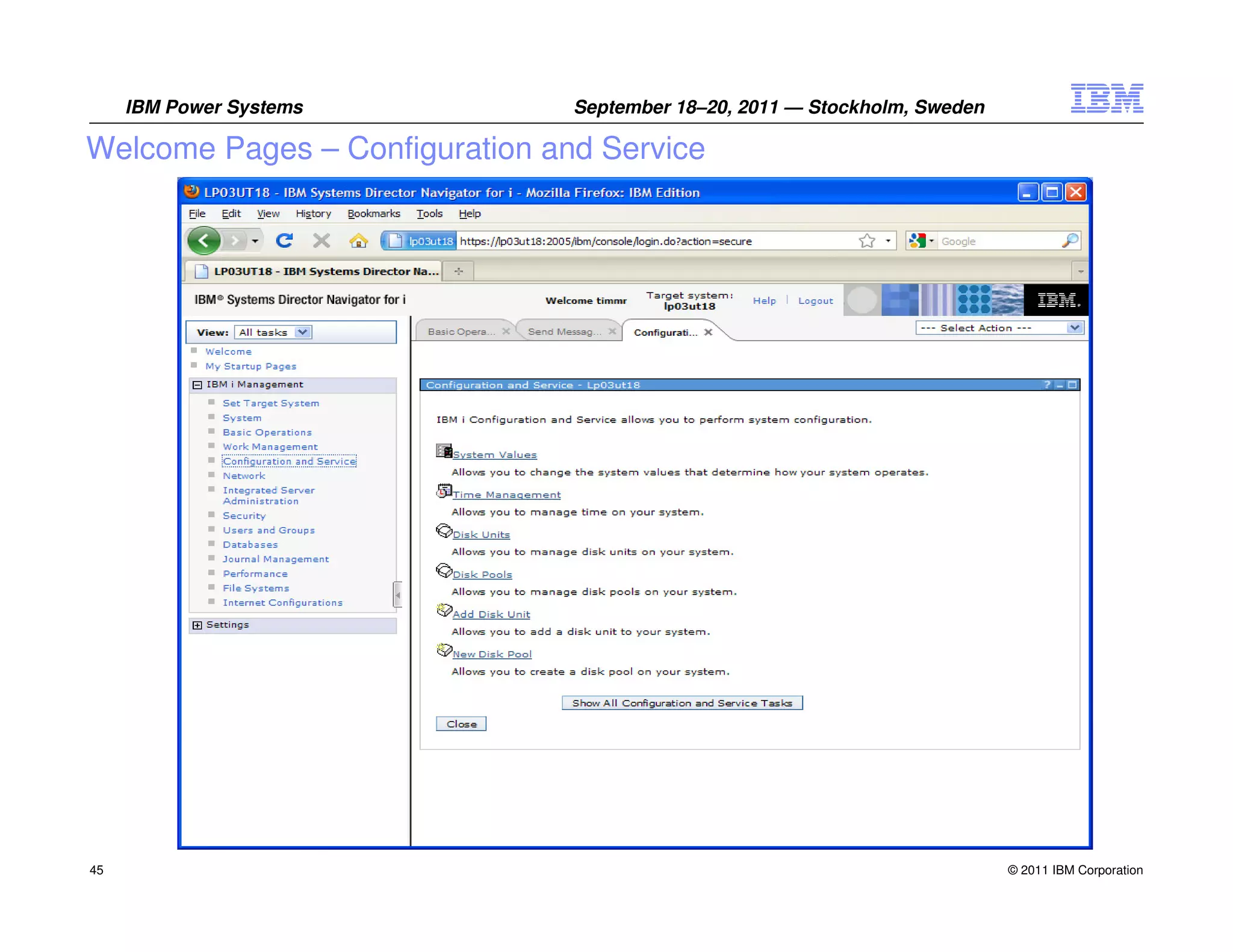Click the Add Disk Unit icon

tap(444, 610)
